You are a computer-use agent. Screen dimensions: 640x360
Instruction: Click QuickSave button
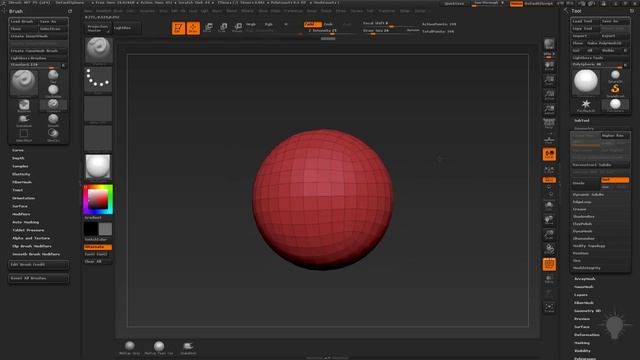(454, 4)
